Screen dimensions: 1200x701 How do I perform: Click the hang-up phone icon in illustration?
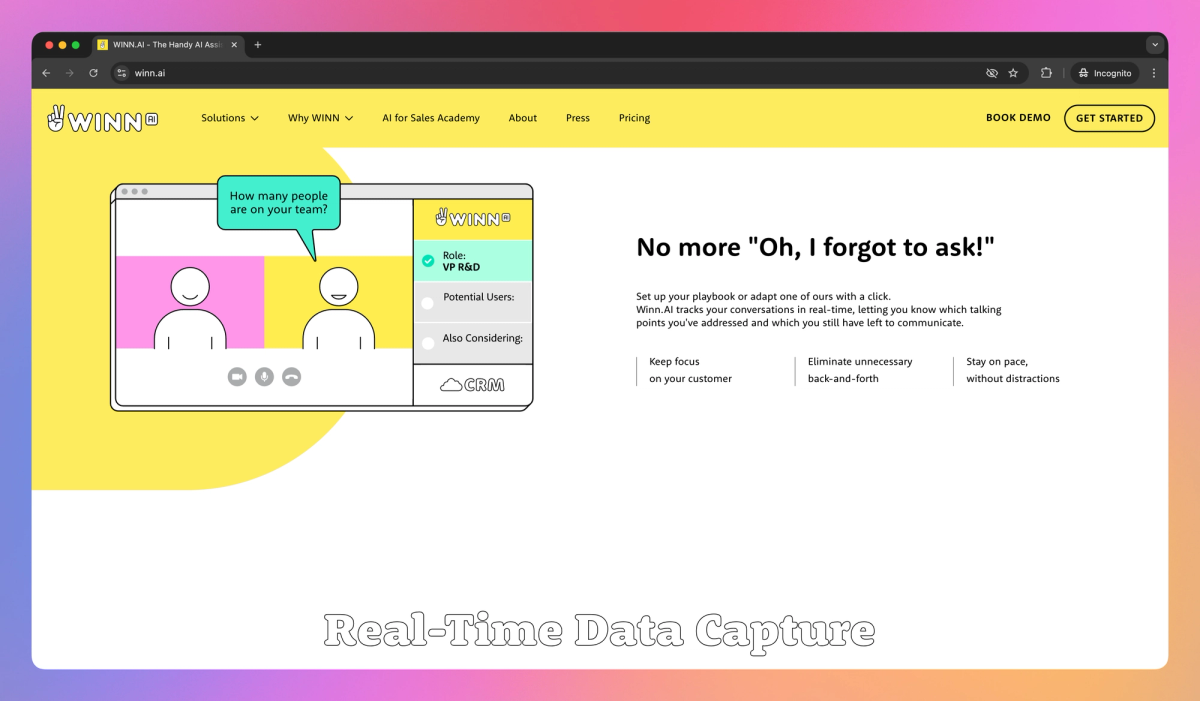(x=291, y=376)
